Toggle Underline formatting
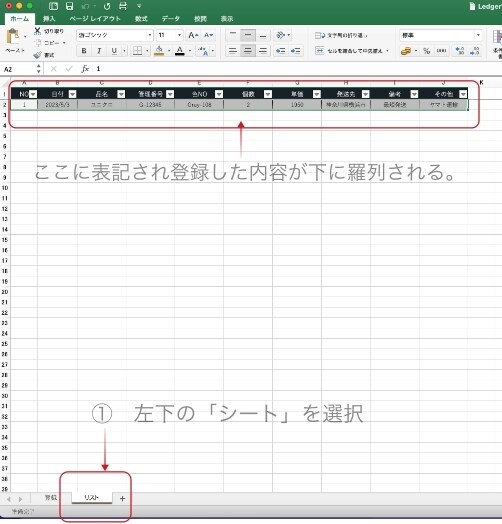Screen dimensions: 502x524 (x=114, y=51)
